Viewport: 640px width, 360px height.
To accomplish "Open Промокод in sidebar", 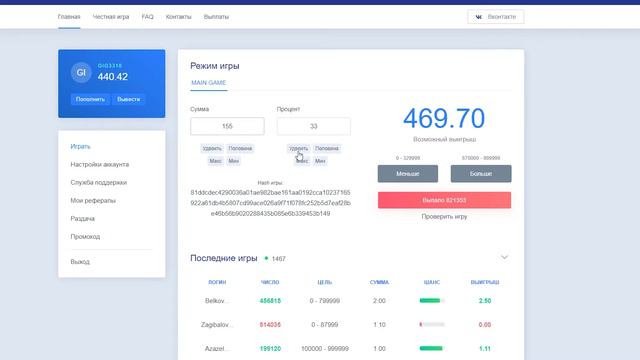I will pos(85,236).
